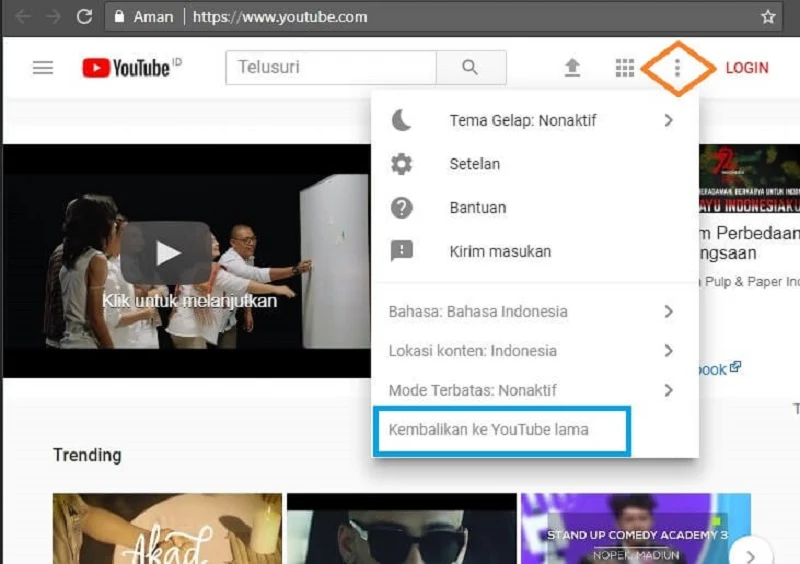Viewport: 800px width, 564px height.
Task: Click inside the Telusuri search field
Action: tap(331, 67)
